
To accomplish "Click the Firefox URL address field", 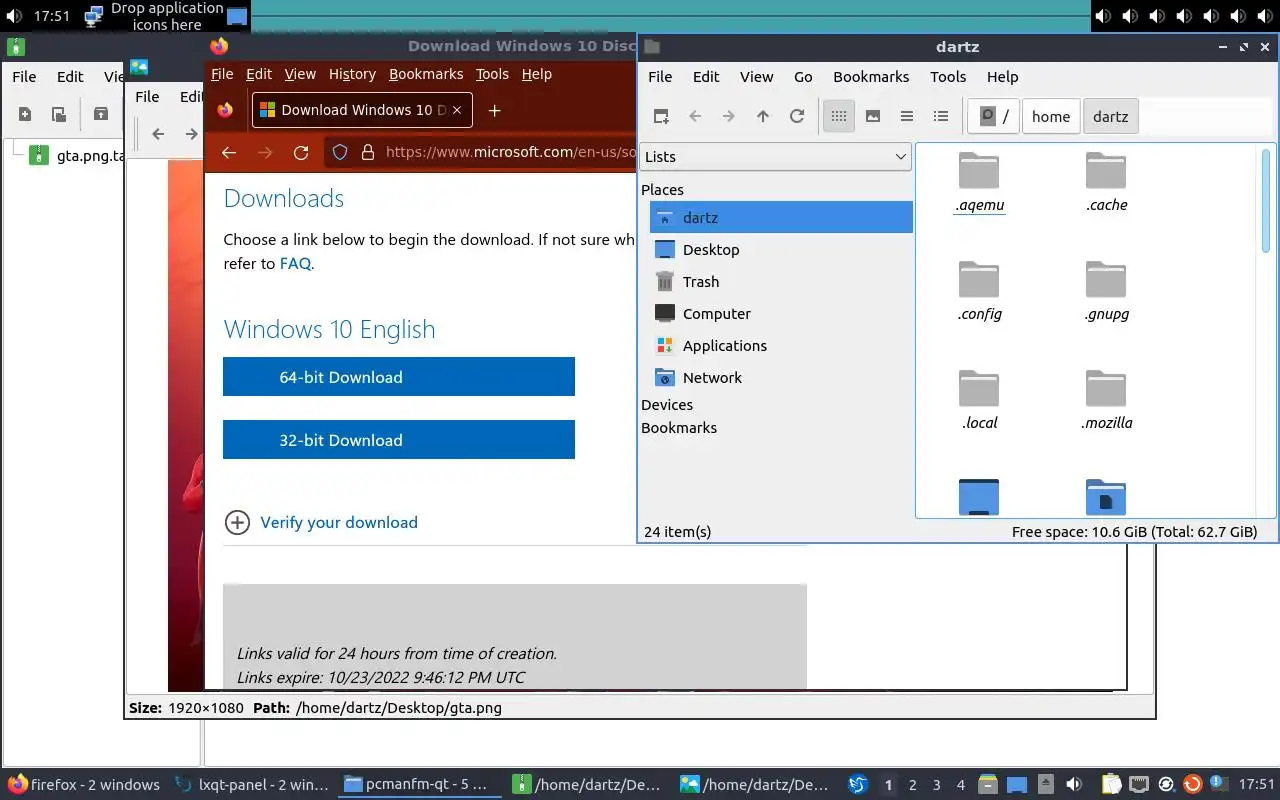I will 510,152.
